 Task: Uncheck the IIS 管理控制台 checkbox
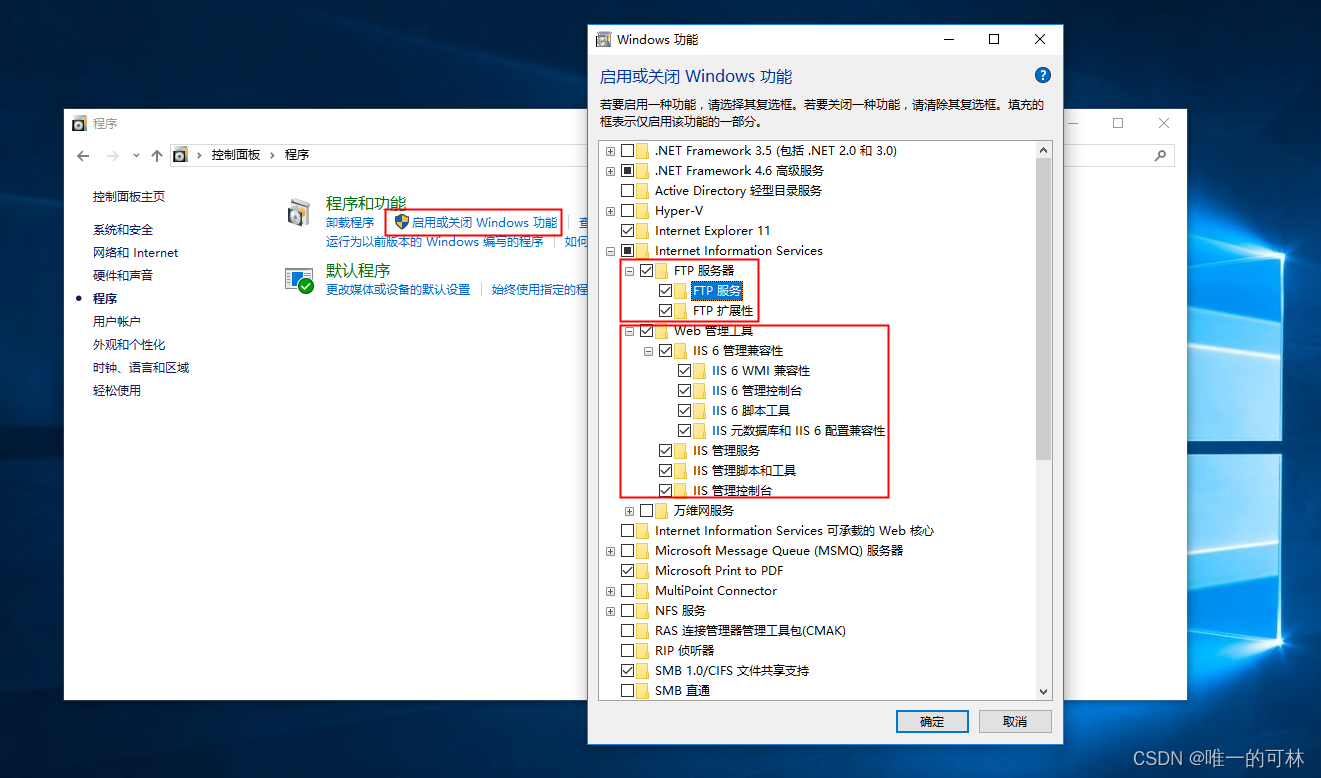point(666,491)
